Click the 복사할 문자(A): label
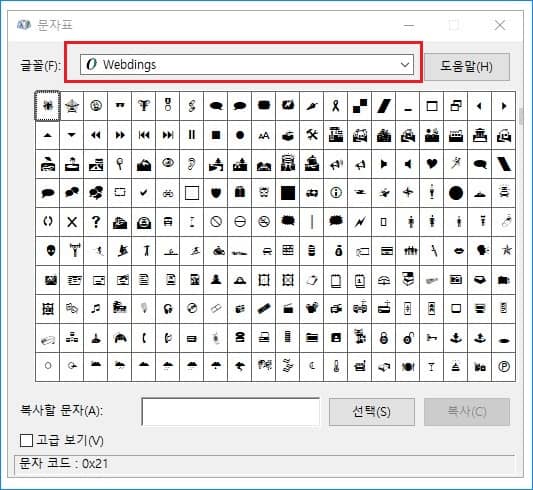This screenshot has width=533, height=490. tap(61, 410)
